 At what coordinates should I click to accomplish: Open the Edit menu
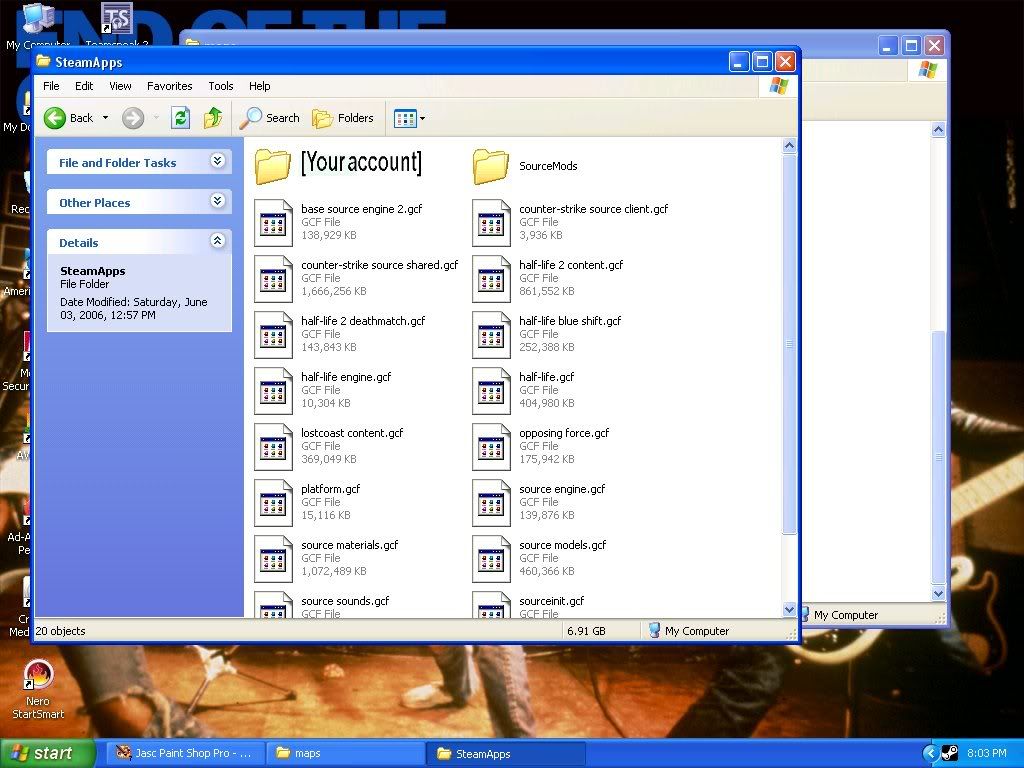point(84,86)
